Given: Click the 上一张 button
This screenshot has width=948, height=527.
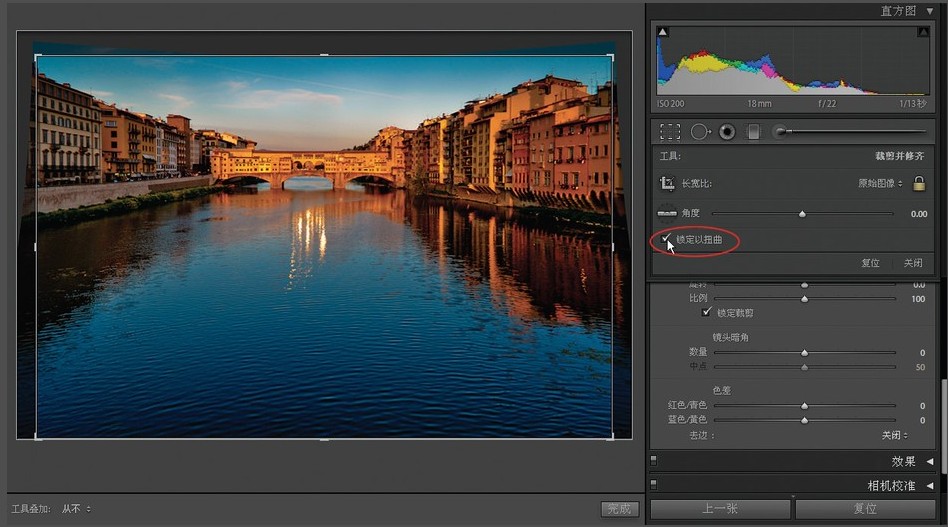Looking at the screenshot, I should pyautogui.click(x=720, y=509).
